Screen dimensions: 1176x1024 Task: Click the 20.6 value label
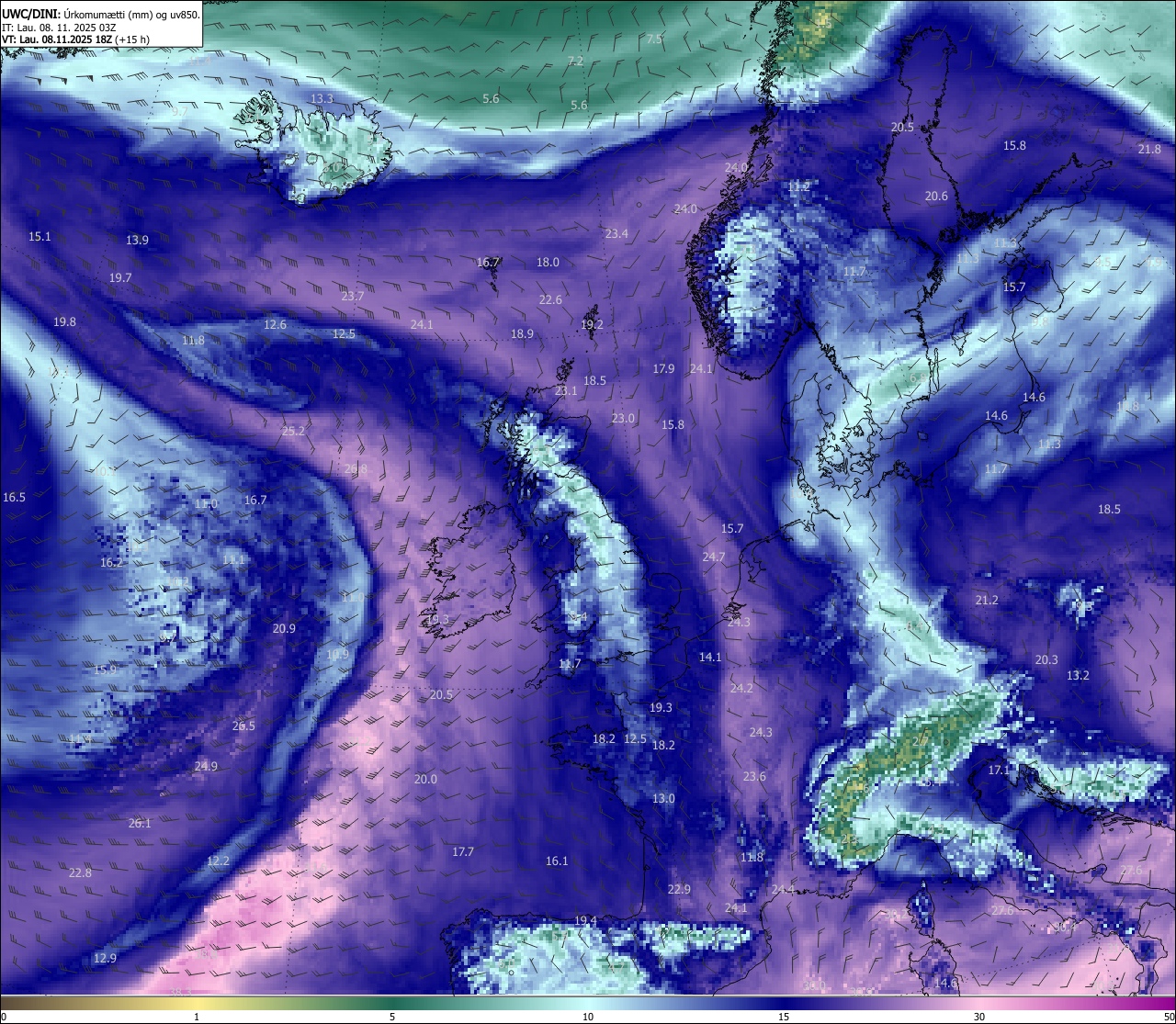point(936,196)
